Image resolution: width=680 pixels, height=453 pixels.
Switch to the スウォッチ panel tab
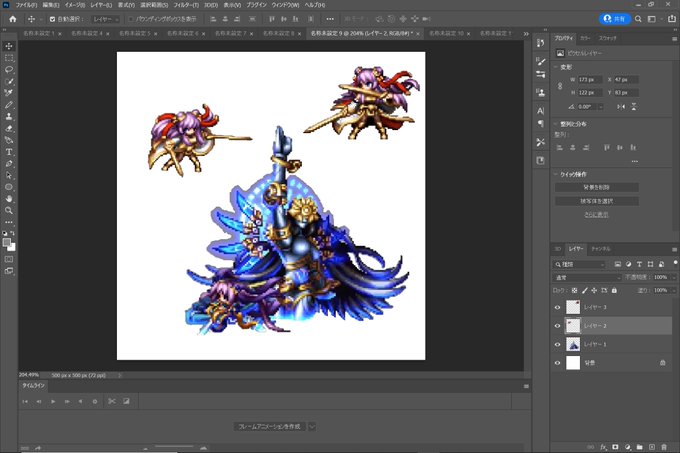click(x=607, y=37)
